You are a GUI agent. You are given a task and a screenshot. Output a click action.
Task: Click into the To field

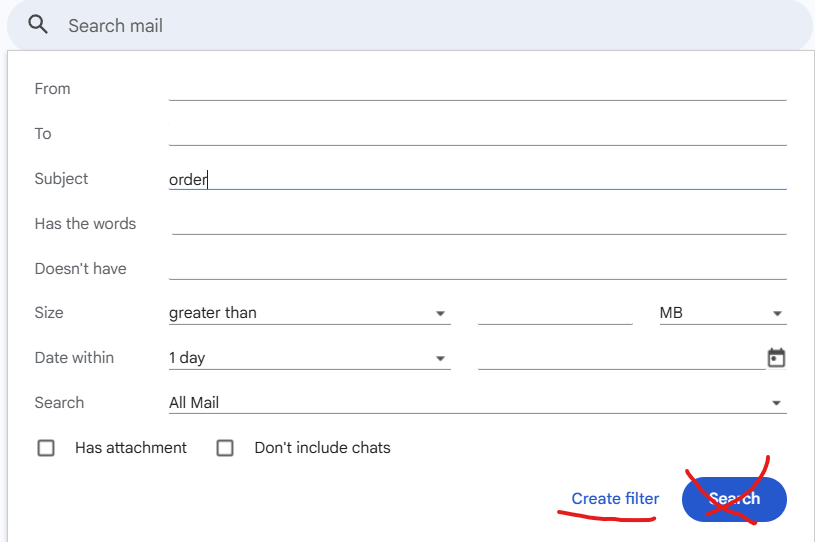(477, 133)
